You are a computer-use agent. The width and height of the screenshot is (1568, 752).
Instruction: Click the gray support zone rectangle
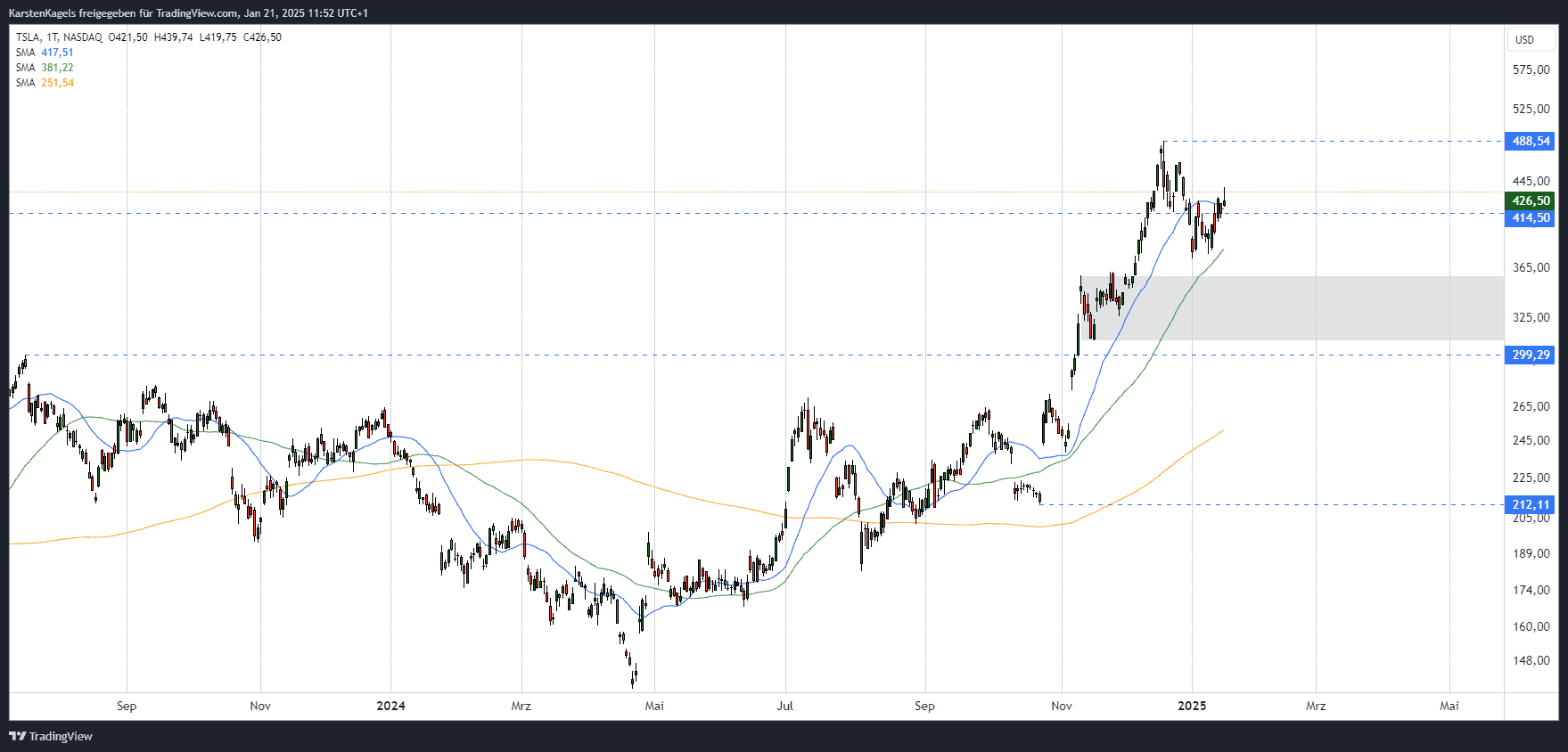click(x=1293, y=307)
